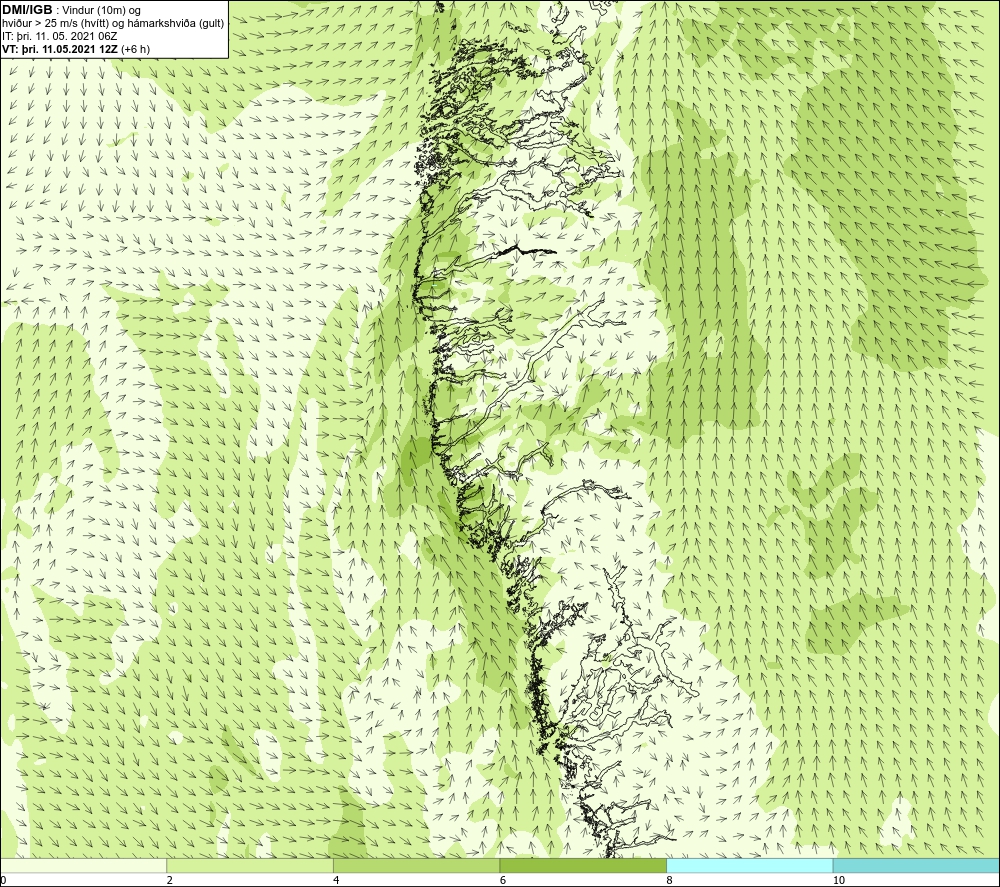Click the 4–6 m/s green legend swatch

[x=416, y=865]
